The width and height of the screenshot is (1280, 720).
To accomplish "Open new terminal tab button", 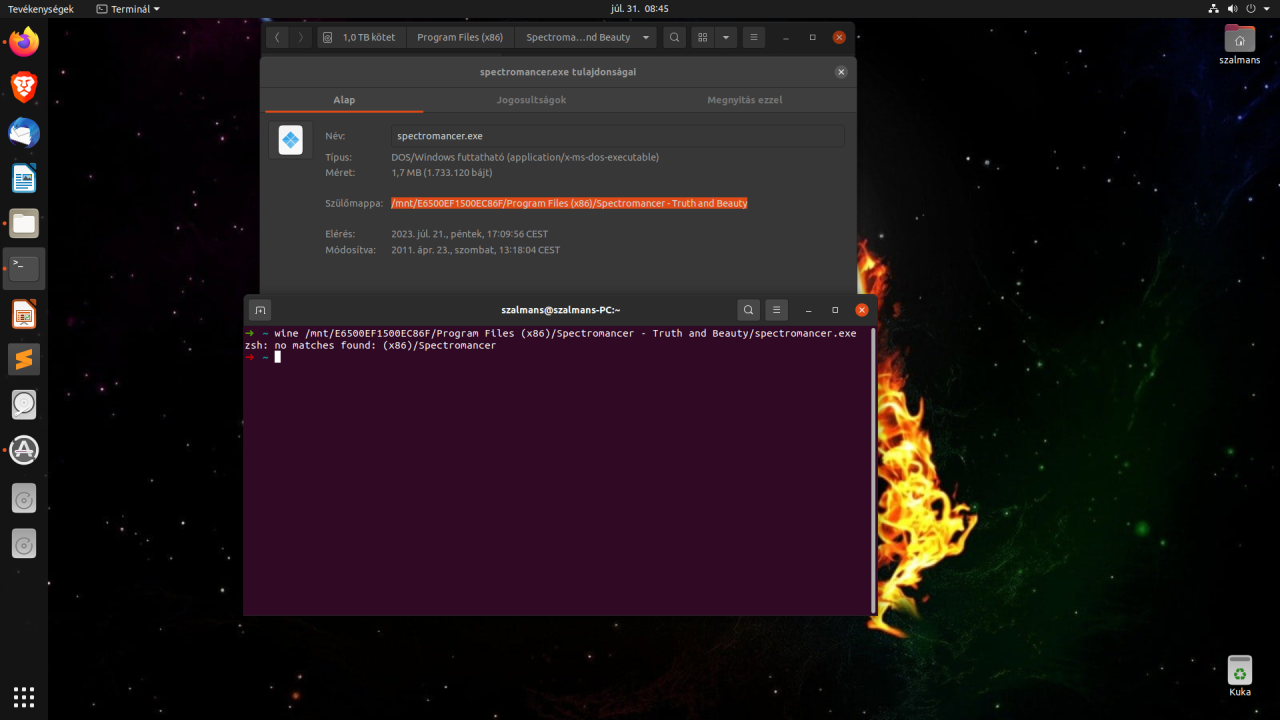I will click(x=259, y=310).
